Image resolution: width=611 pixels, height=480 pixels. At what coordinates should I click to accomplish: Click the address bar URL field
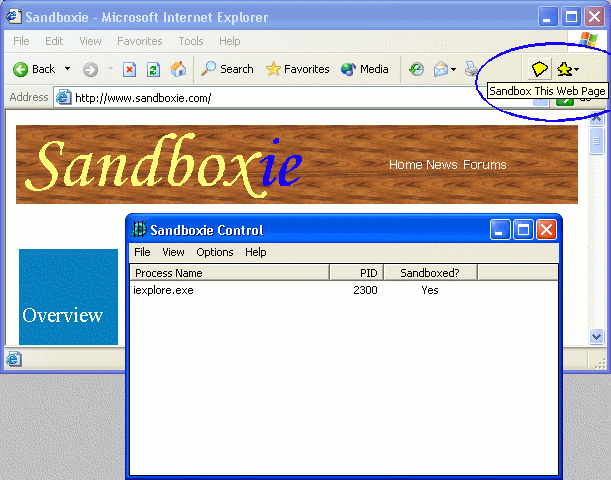(300, 98)
